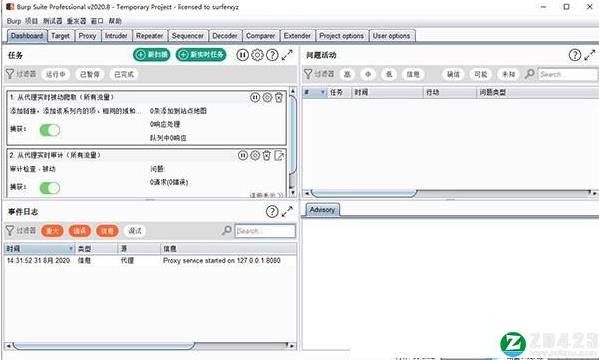
Task: Toggle Certain (确信) confidence filter
Action: pyautogui.click(x=453, y=74)
